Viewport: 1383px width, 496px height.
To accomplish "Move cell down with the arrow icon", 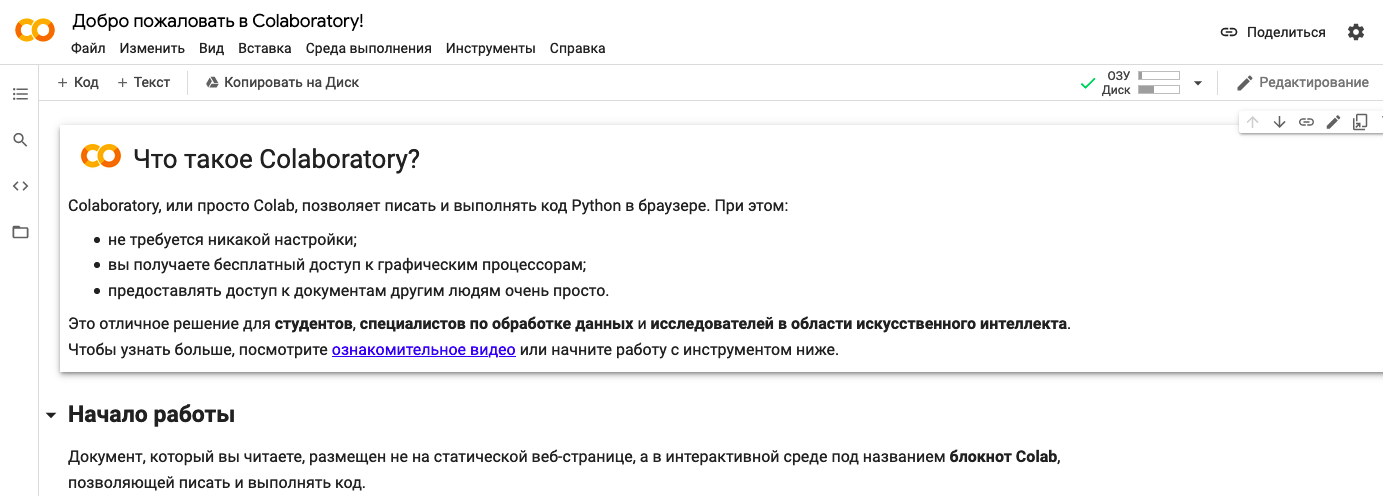I will click(1279, 122).
